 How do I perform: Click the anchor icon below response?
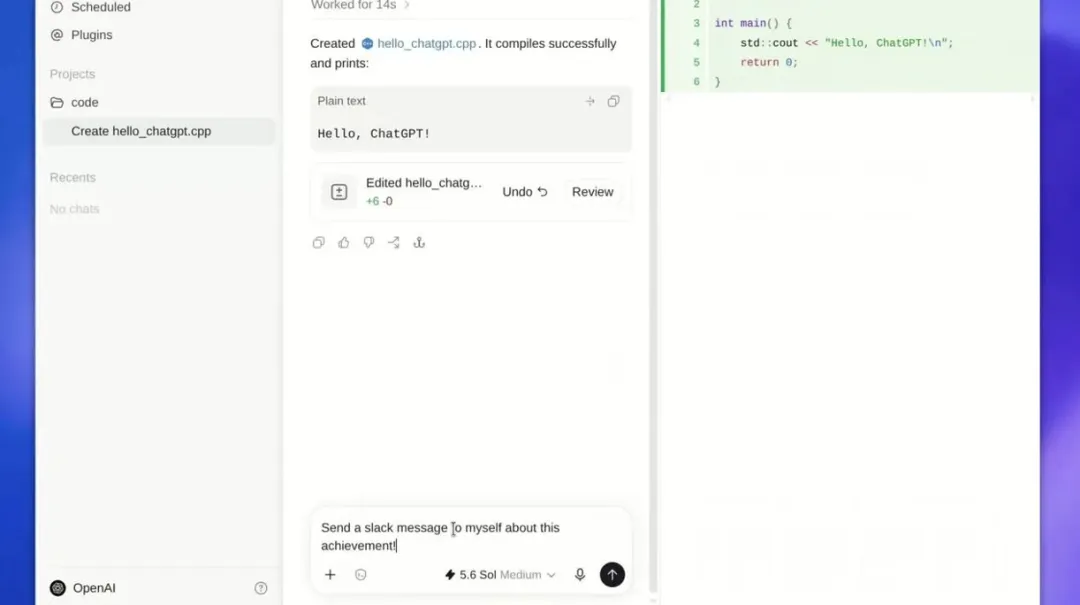(x=419, y=243)
